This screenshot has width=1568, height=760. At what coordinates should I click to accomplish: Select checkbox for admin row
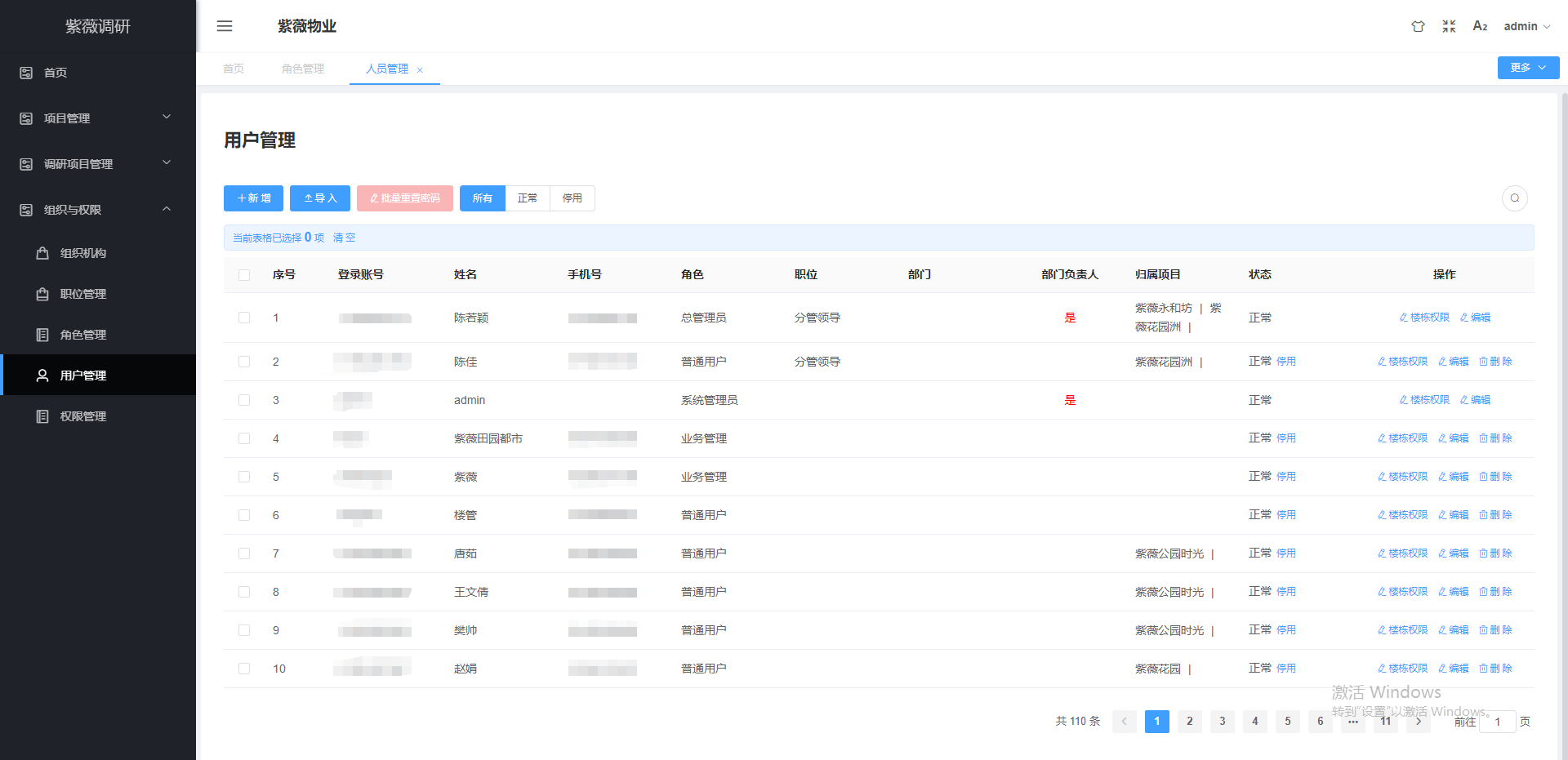(244, 400)
